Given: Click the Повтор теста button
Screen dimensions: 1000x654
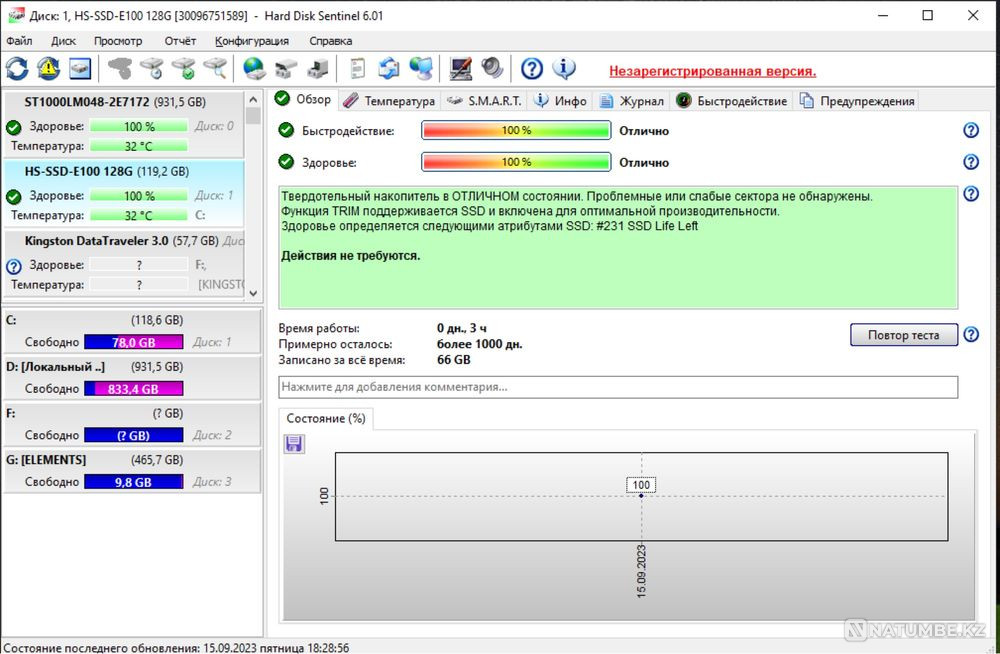Looking at the screenshot, I should coord(904,334).
